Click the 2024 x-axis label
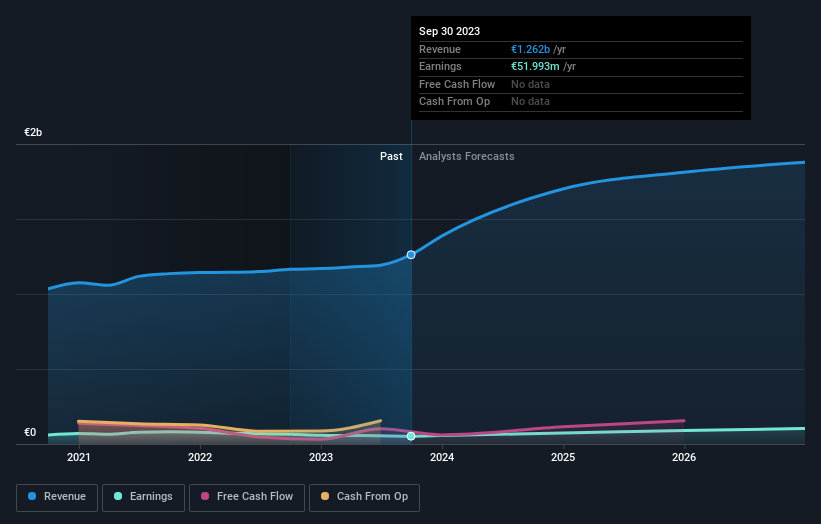This screenshot has width=821, height=524. pyautogui.click(x=442, y=458)
